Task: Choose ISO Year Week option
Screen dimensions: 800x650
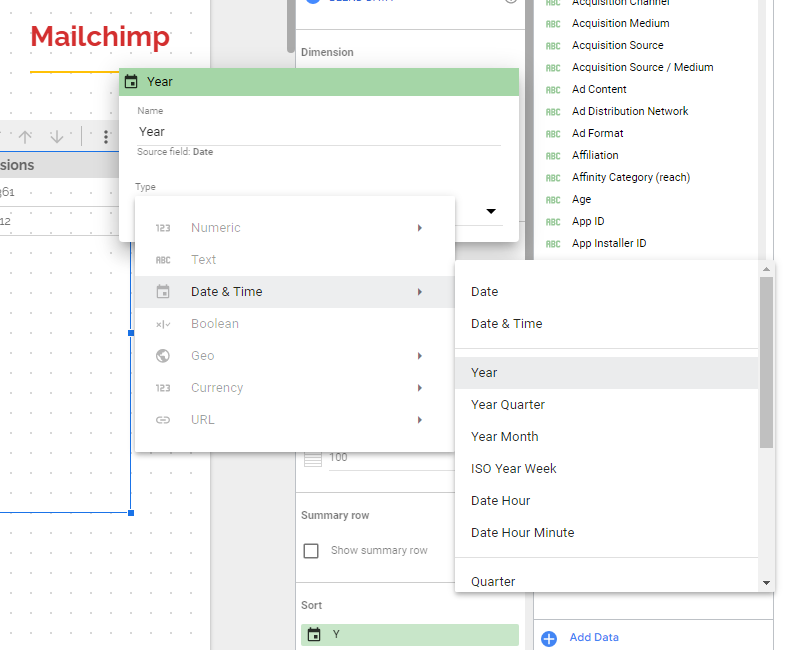Action: 514,469
